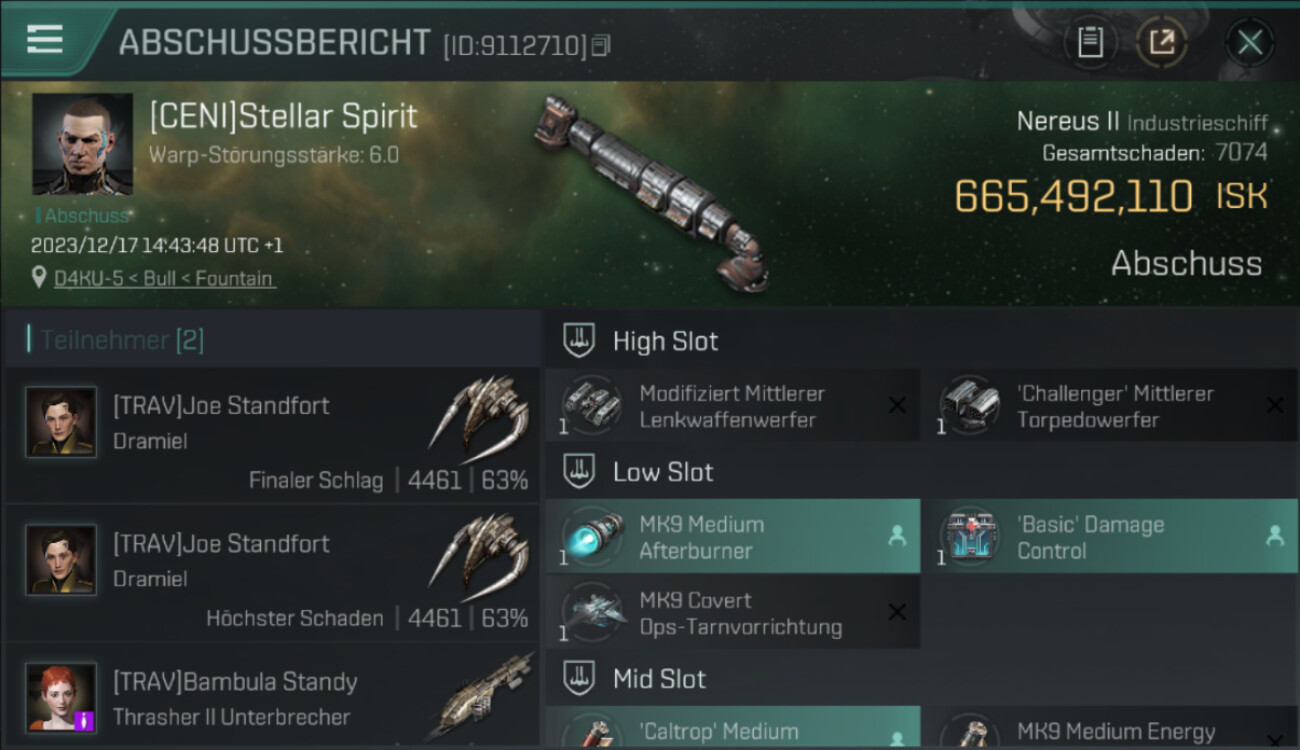1300x750 pixels.
Task: Open Joe Standfort's Finaler Schlag entry
Action: pos(272,435)
